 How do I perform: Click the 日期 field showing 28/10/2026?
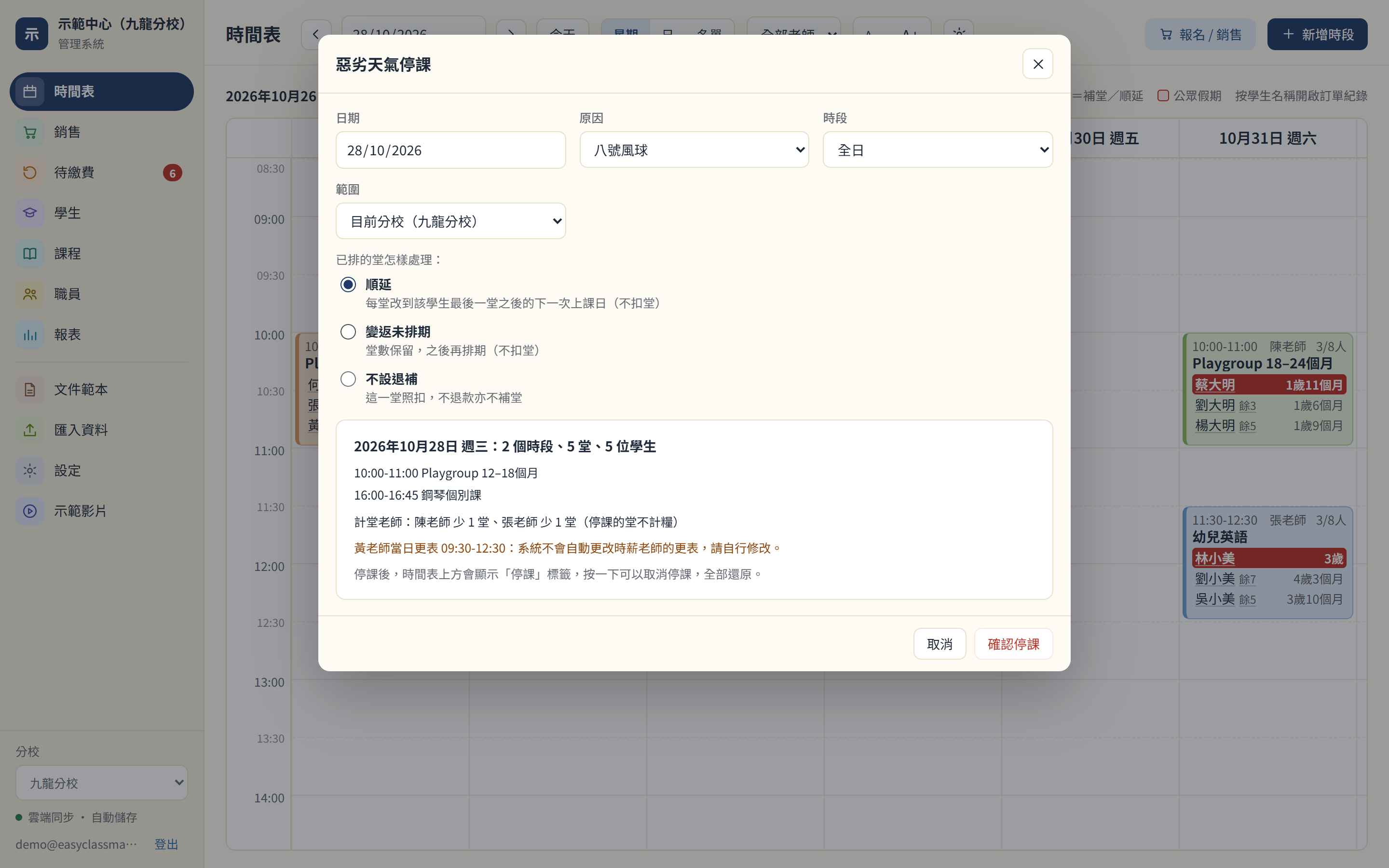click(x=450, y=150)
